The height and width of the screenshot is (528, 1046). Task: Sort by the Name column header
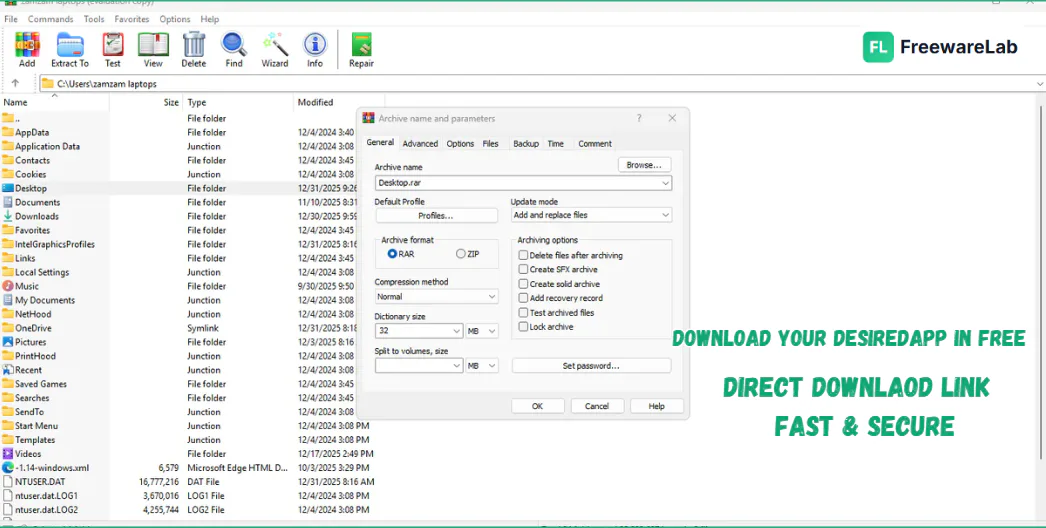(15, 102)
